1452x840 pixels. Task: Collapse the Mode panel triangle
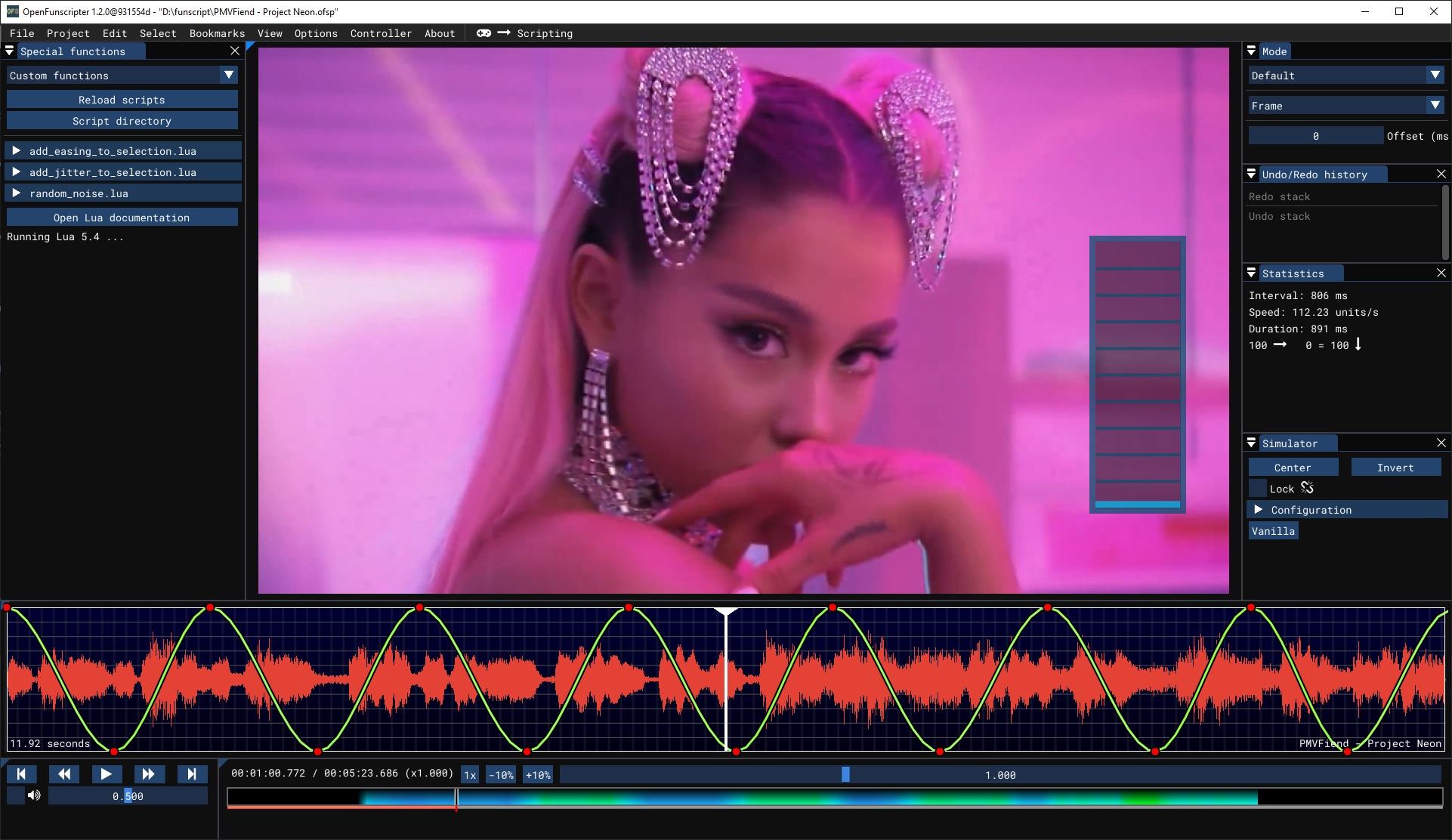tap(1252, 51)
